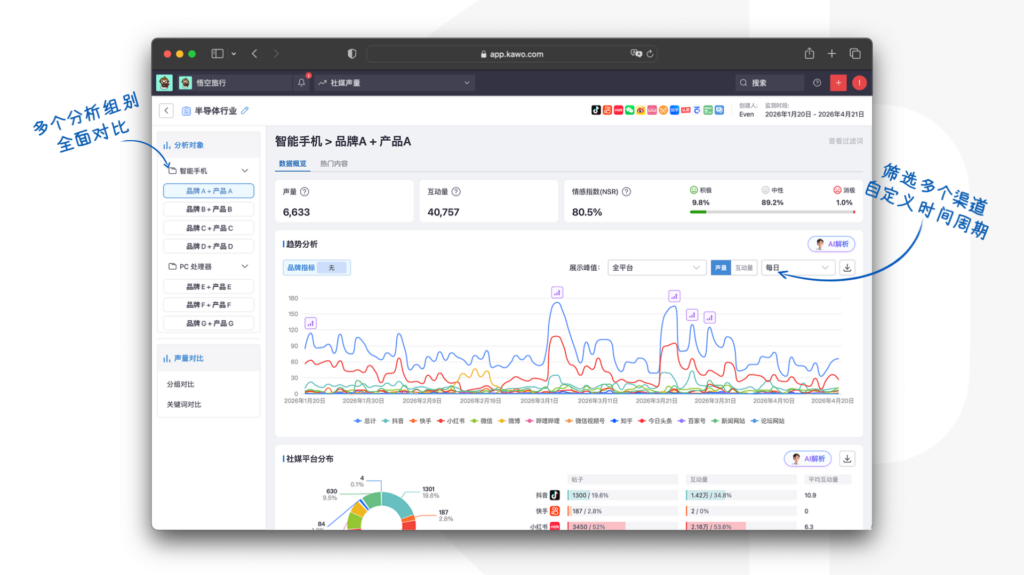Screen dimensions: 1024x575
Task: Open the help question mark in top bar
Action: [x=817, y=83]
